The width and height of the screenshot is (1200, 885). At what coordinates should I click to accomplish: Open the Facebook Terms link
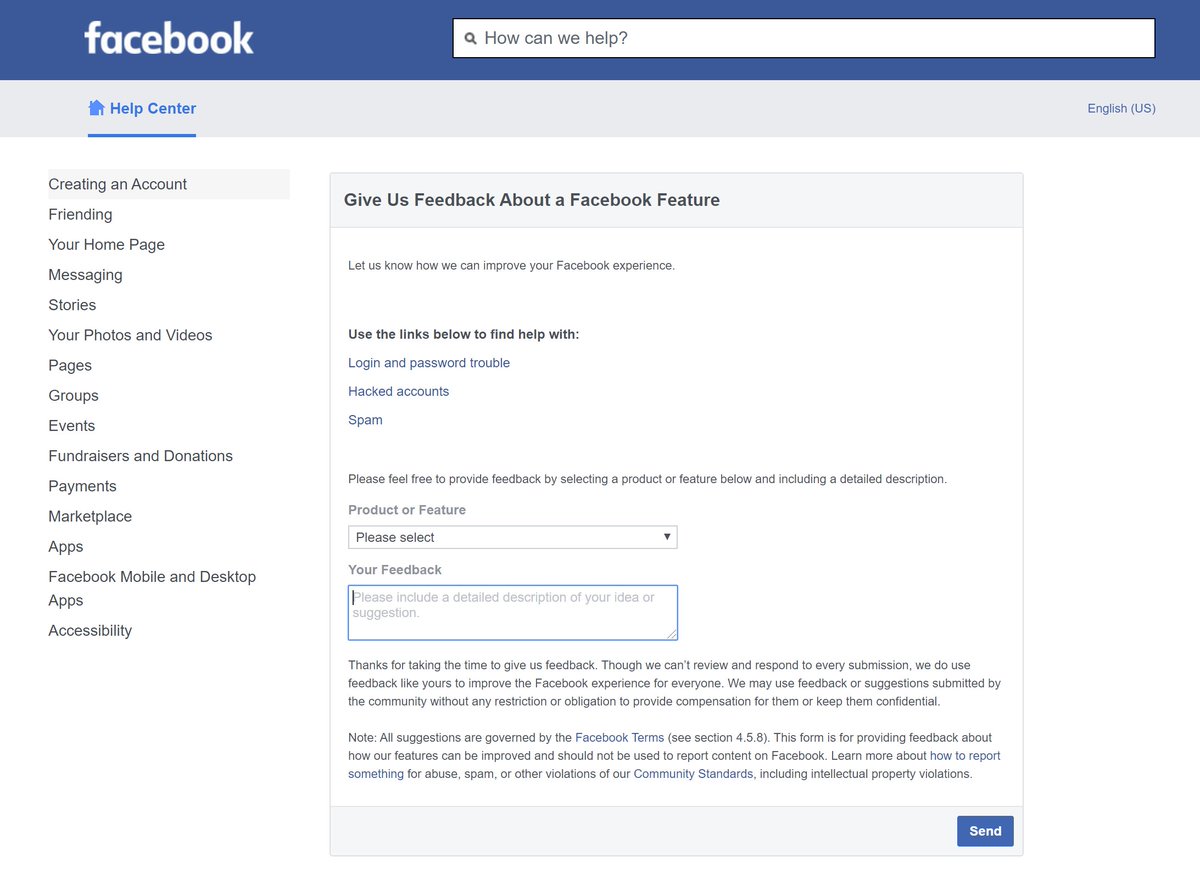619,738
